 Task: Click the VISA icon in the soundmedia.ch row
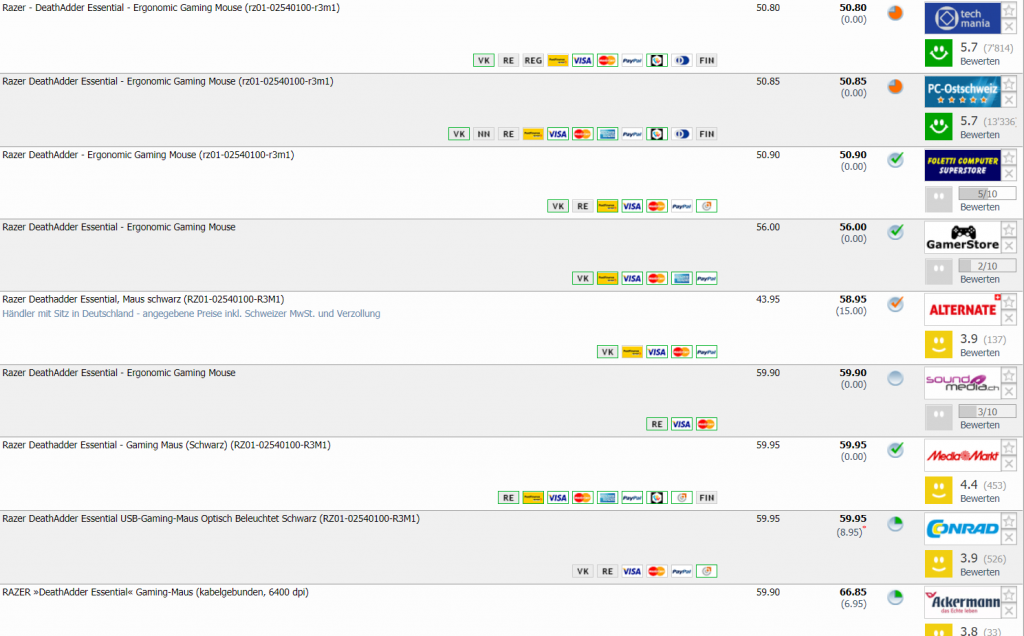click(x=681, y=424)
